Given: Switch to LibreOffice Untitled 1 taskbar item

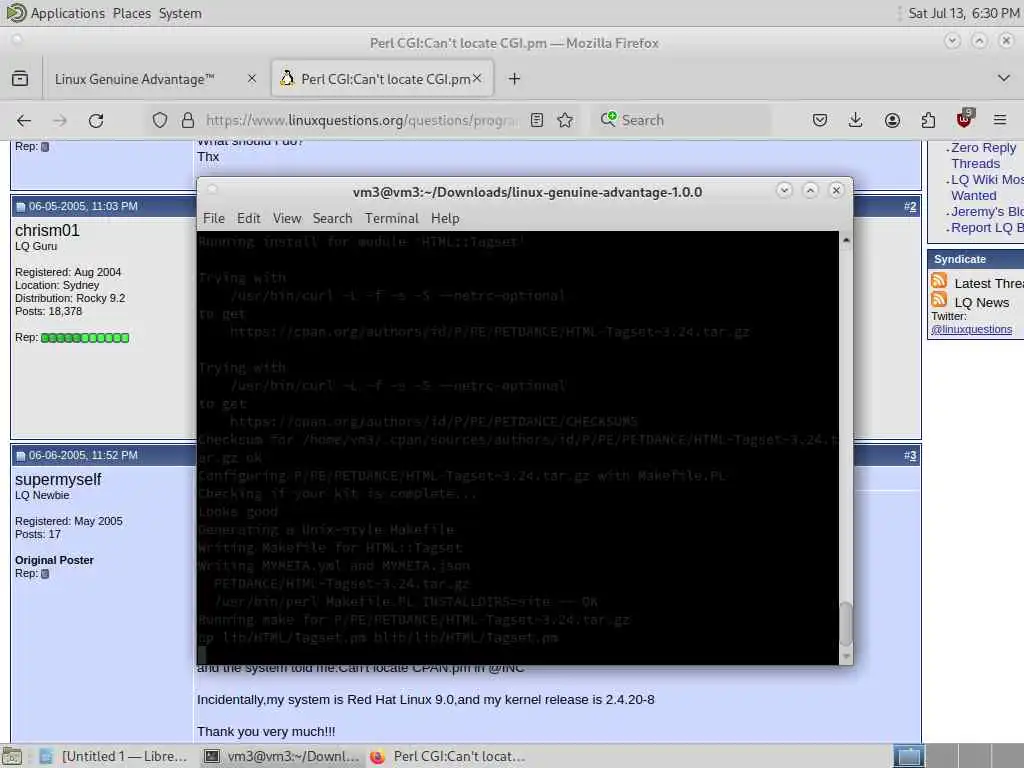Looking at the screenshot, I should click(115, 756).
